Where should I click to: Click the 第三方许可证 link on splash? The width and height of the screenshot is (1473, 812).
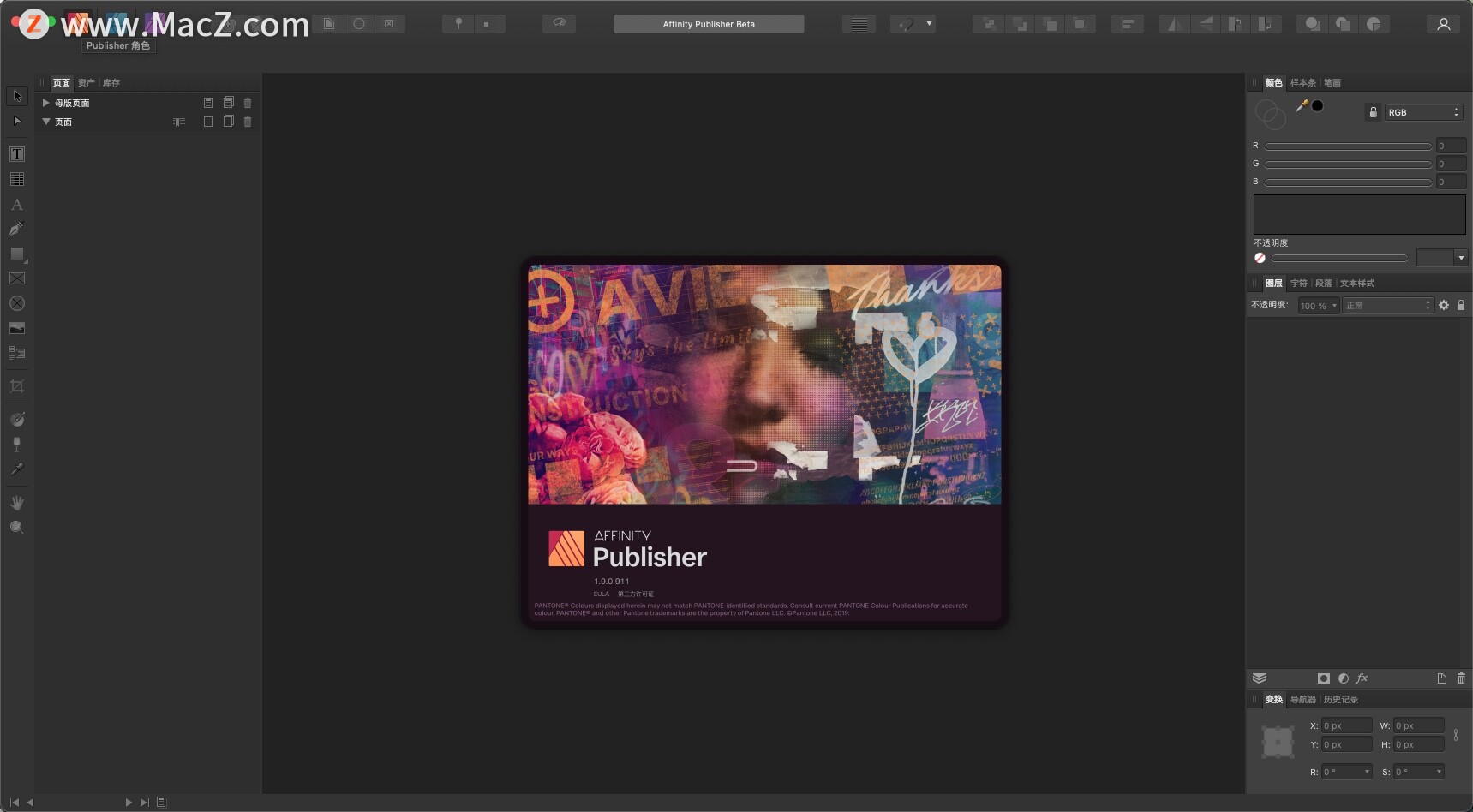pyautogui.click(x=636, y=594)
